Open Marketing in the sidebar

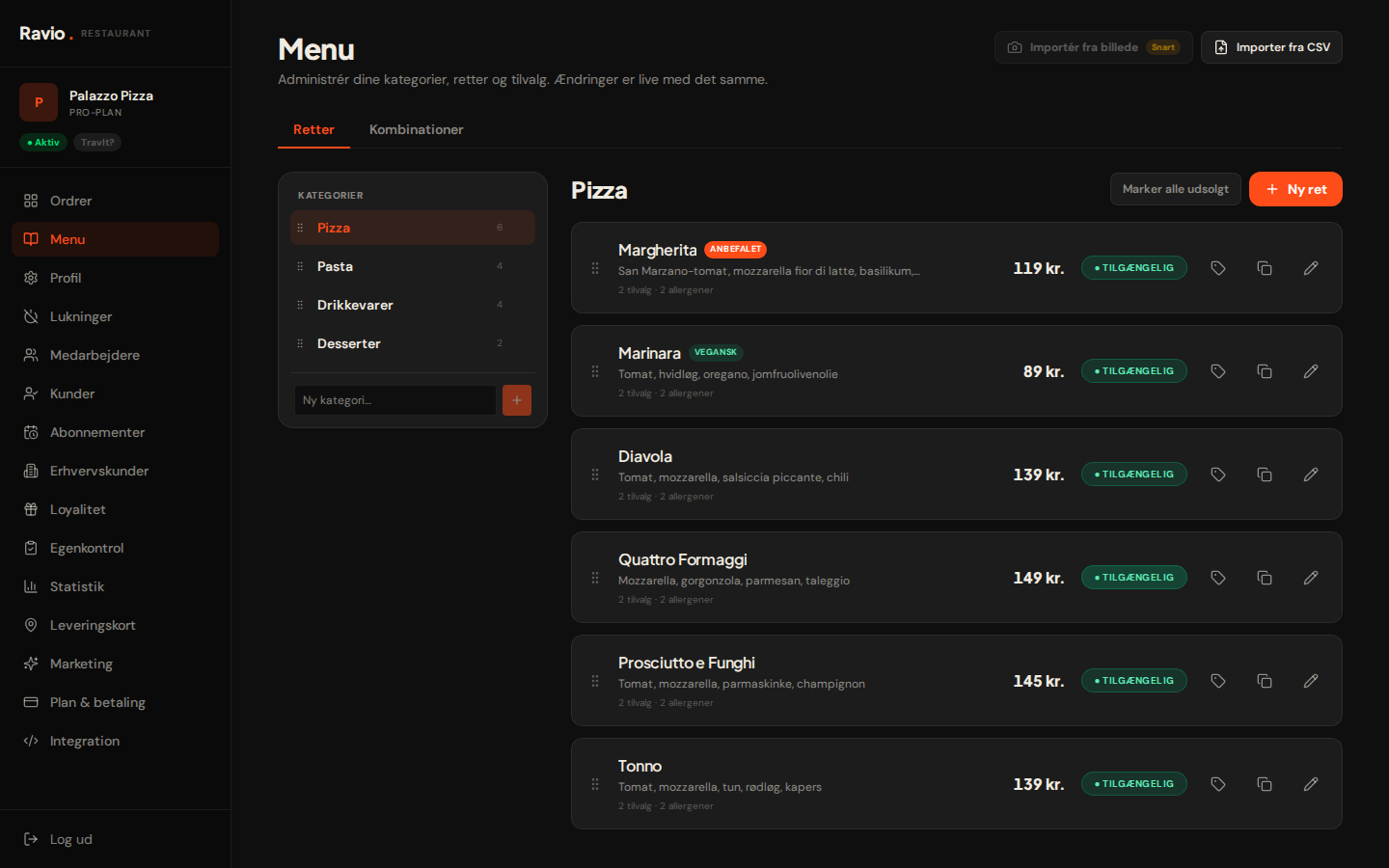tap(115, 664)
